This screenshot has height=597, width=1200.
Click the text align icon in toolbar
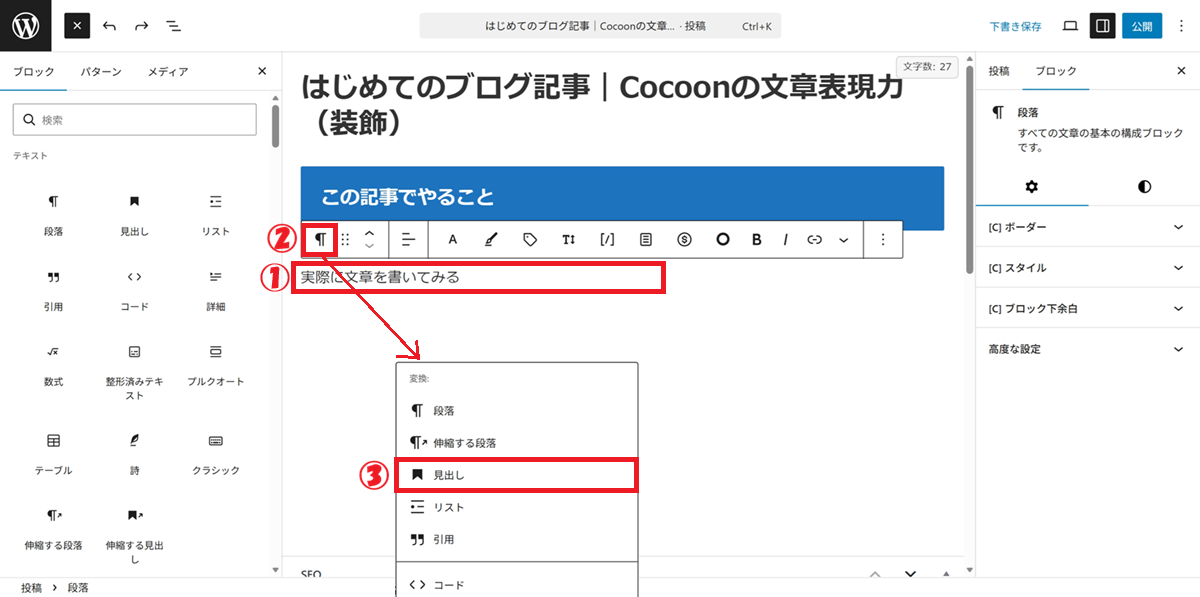coord(408,240)
